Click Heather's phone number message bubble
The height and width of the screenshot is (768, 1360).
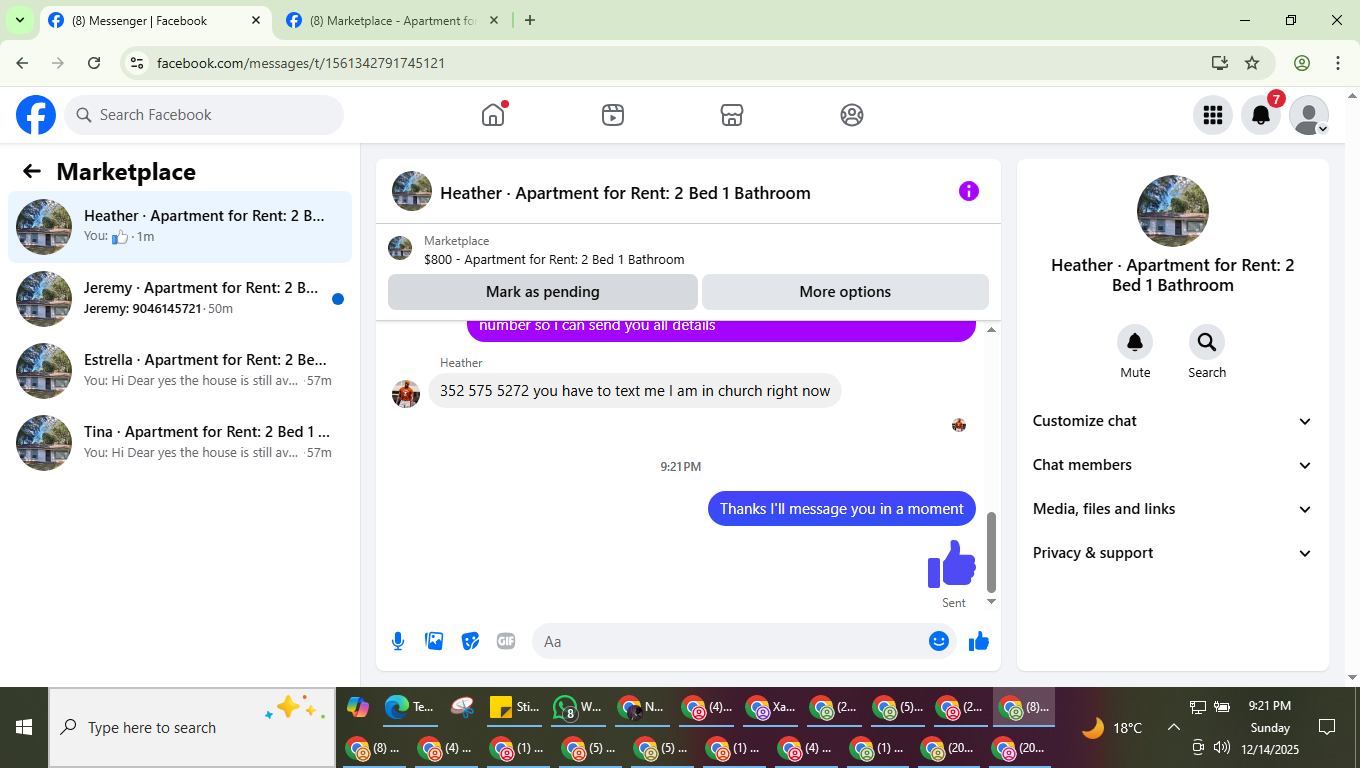pos(635,391)
